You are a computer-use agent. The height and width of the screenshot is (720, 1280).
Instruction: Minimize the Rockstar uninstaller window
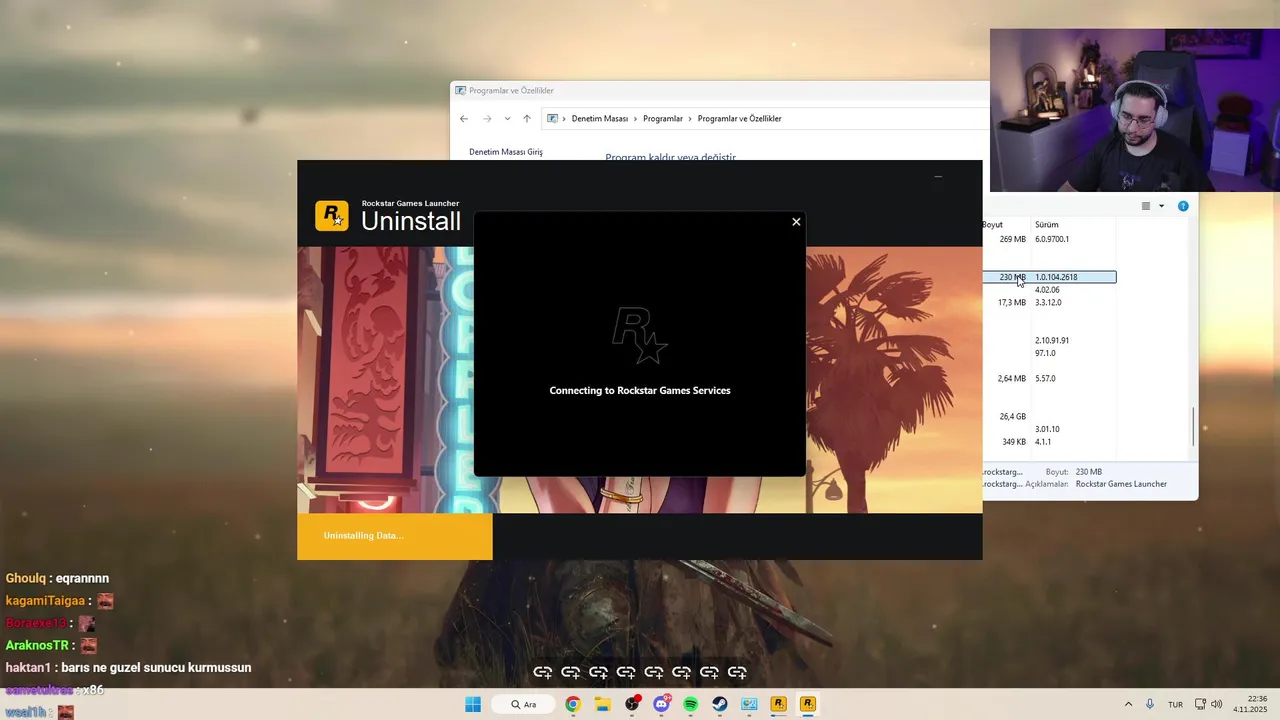pyautogui.click(x=938, y=177)
